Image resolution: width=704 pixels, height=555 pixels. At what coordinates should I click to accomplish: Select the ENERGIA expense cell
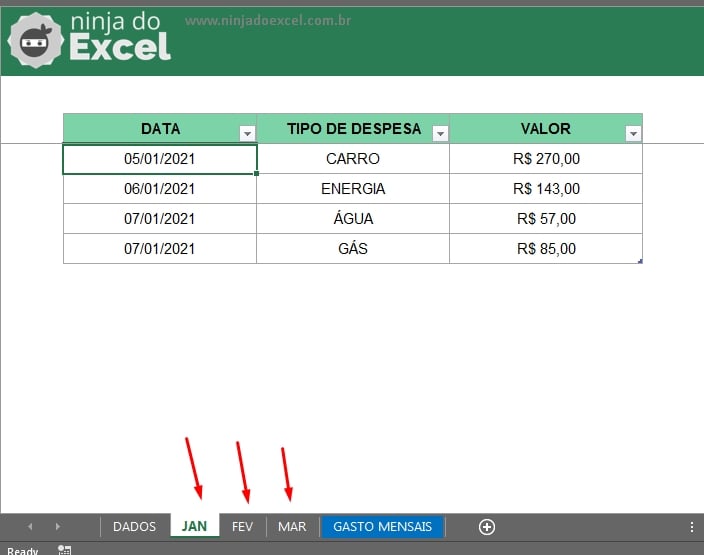353,189
